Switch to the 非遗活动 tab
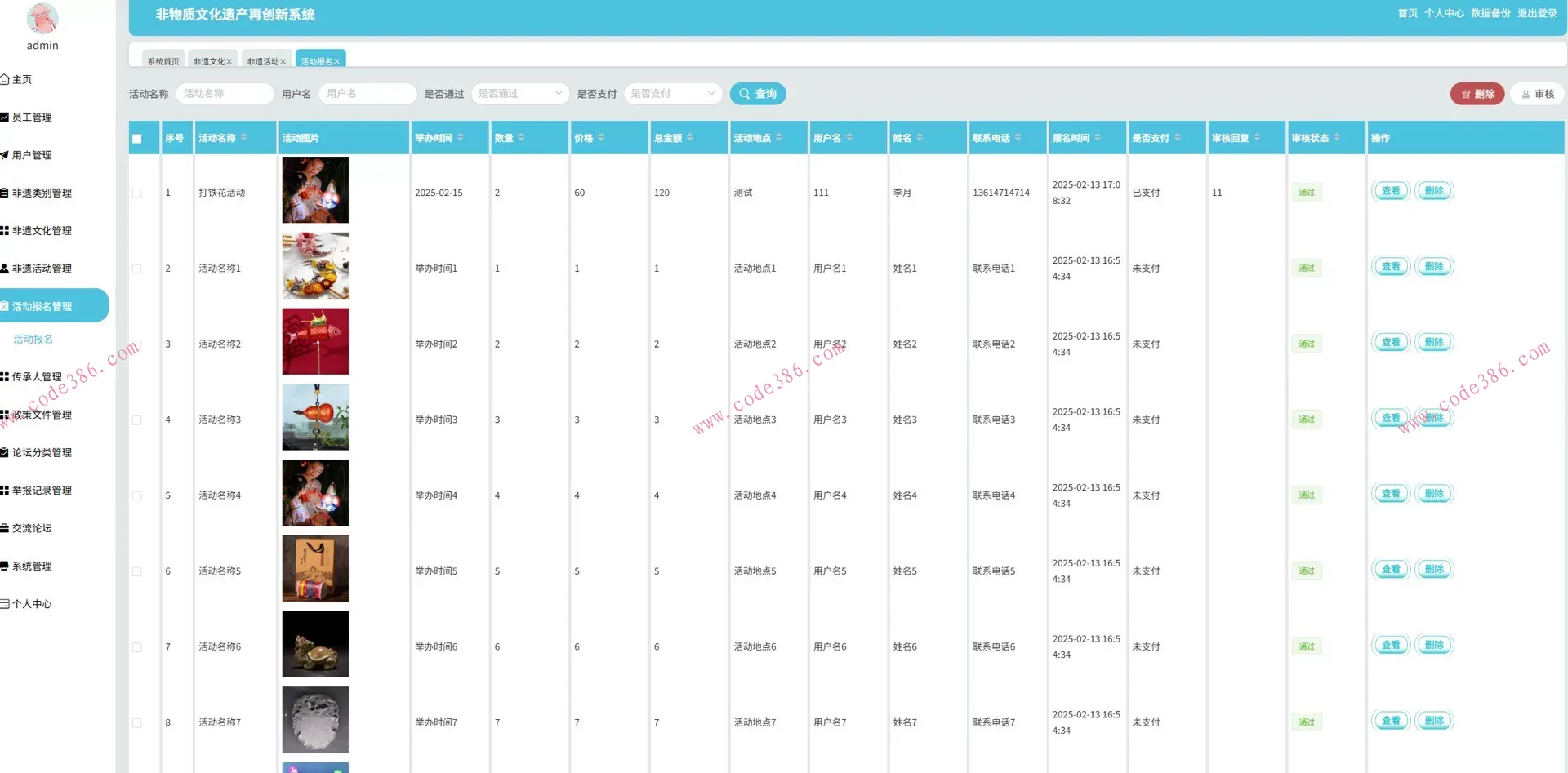This screenshot has width=1568, height=773. tap(262, 62)
